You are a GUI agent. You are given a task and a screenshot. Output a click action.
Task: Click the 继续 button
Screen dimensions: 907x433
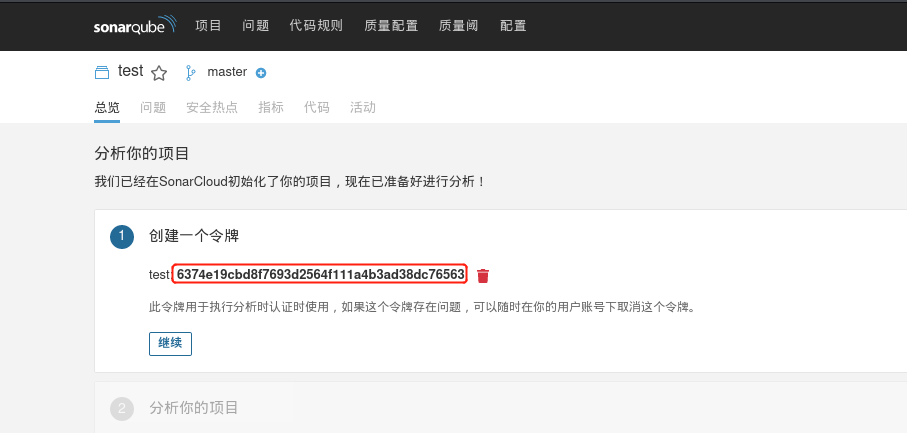pos(170,343)
